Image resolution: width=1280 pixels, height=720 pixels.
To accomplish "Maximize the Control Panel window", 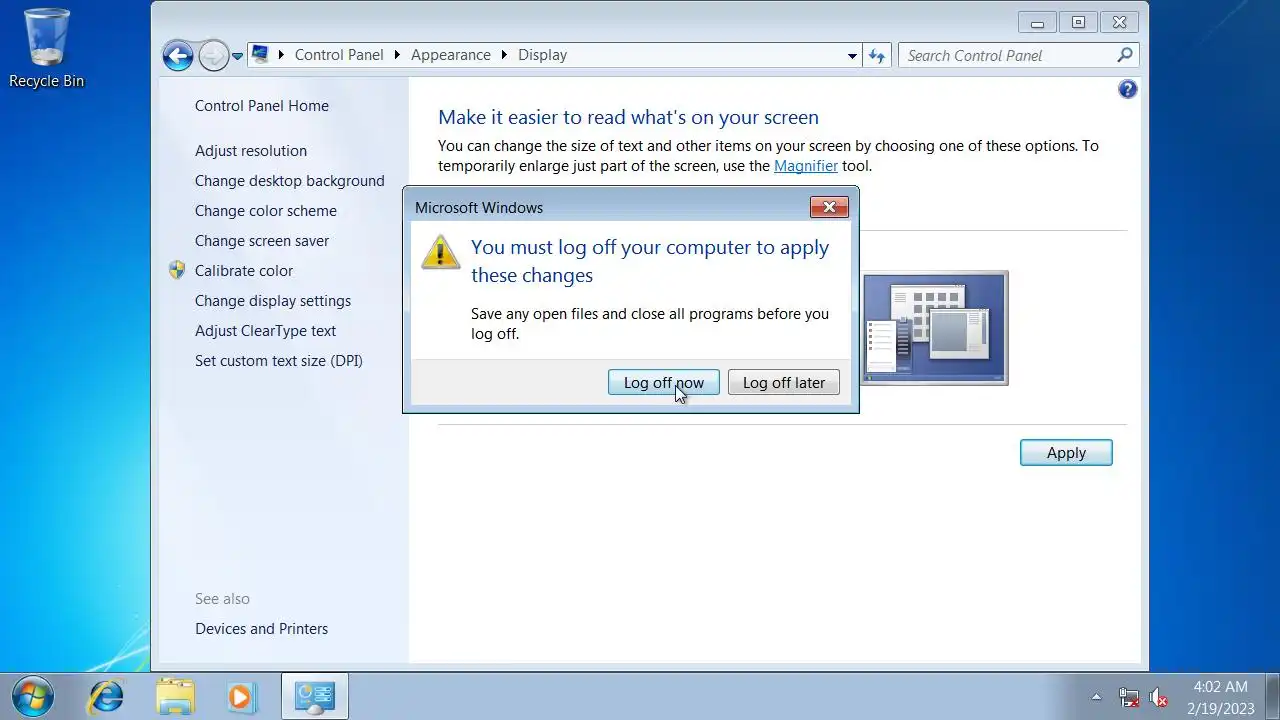I will pos(1078,22).
